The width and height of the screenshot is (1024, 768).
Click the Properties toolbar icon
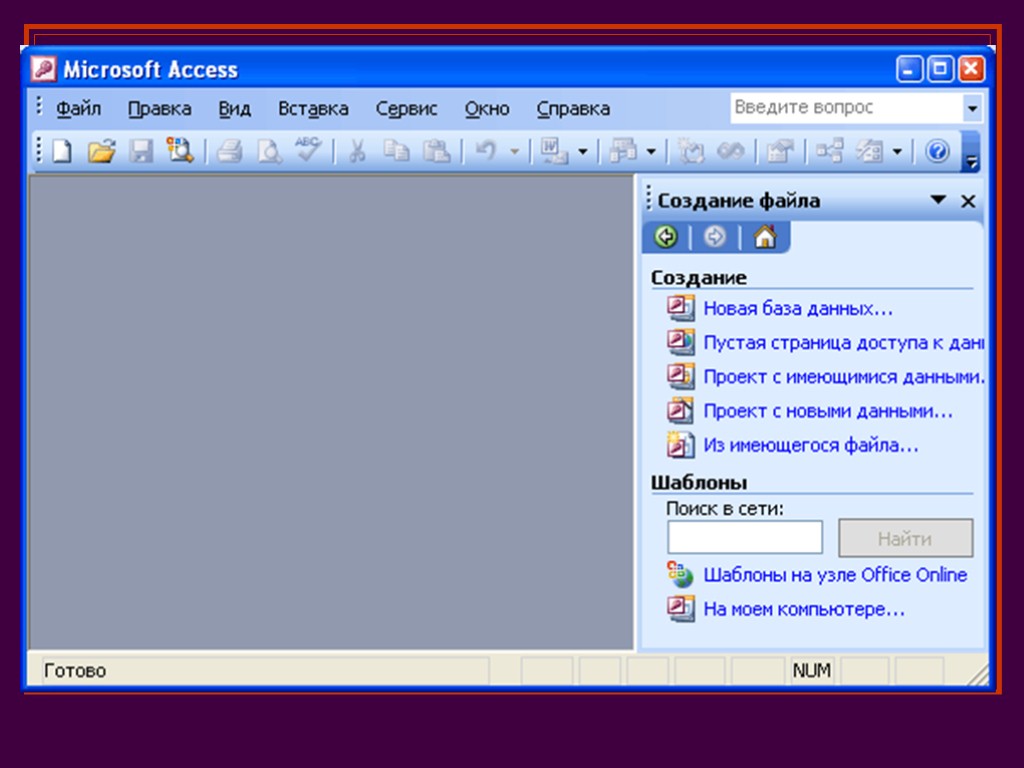[780, 152]
